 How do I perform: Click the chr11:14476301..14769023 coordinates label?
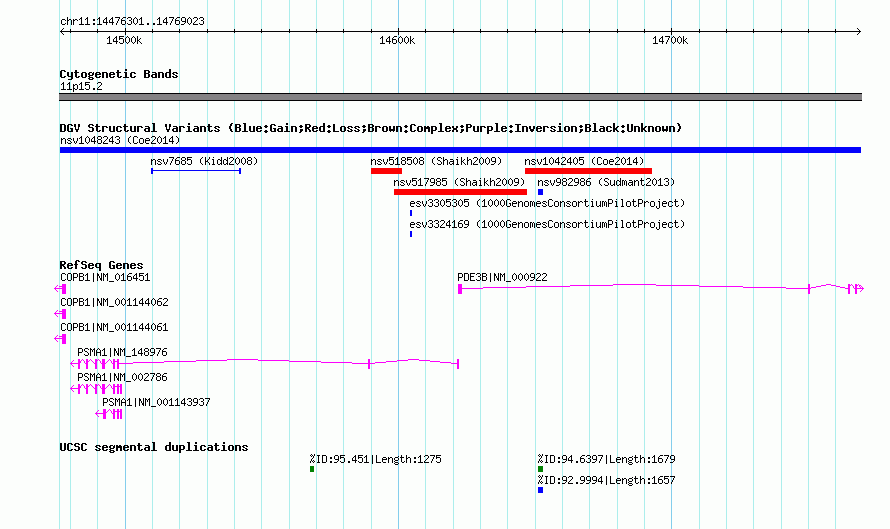click(132, 21)
